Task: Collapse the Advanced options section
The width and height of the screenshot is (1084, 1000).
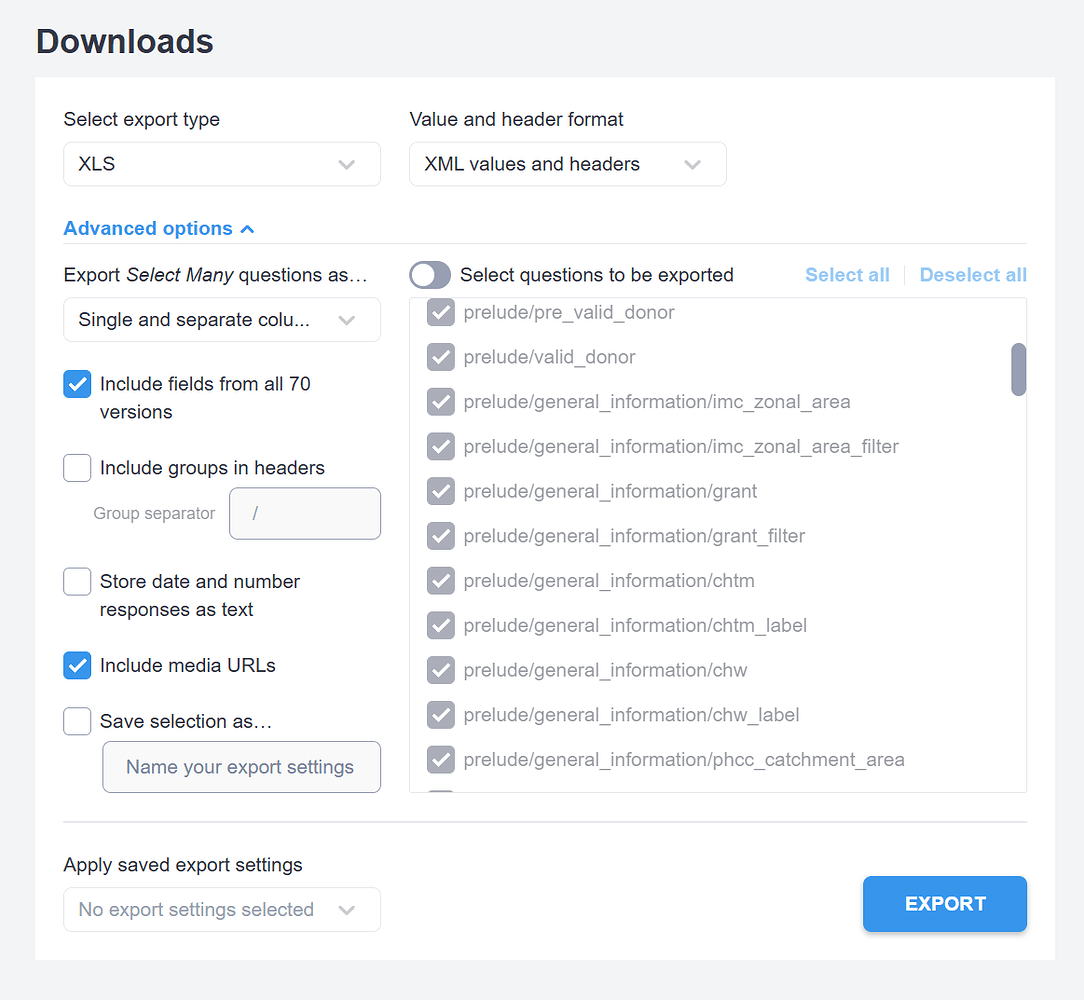Action: pos(158,228)
